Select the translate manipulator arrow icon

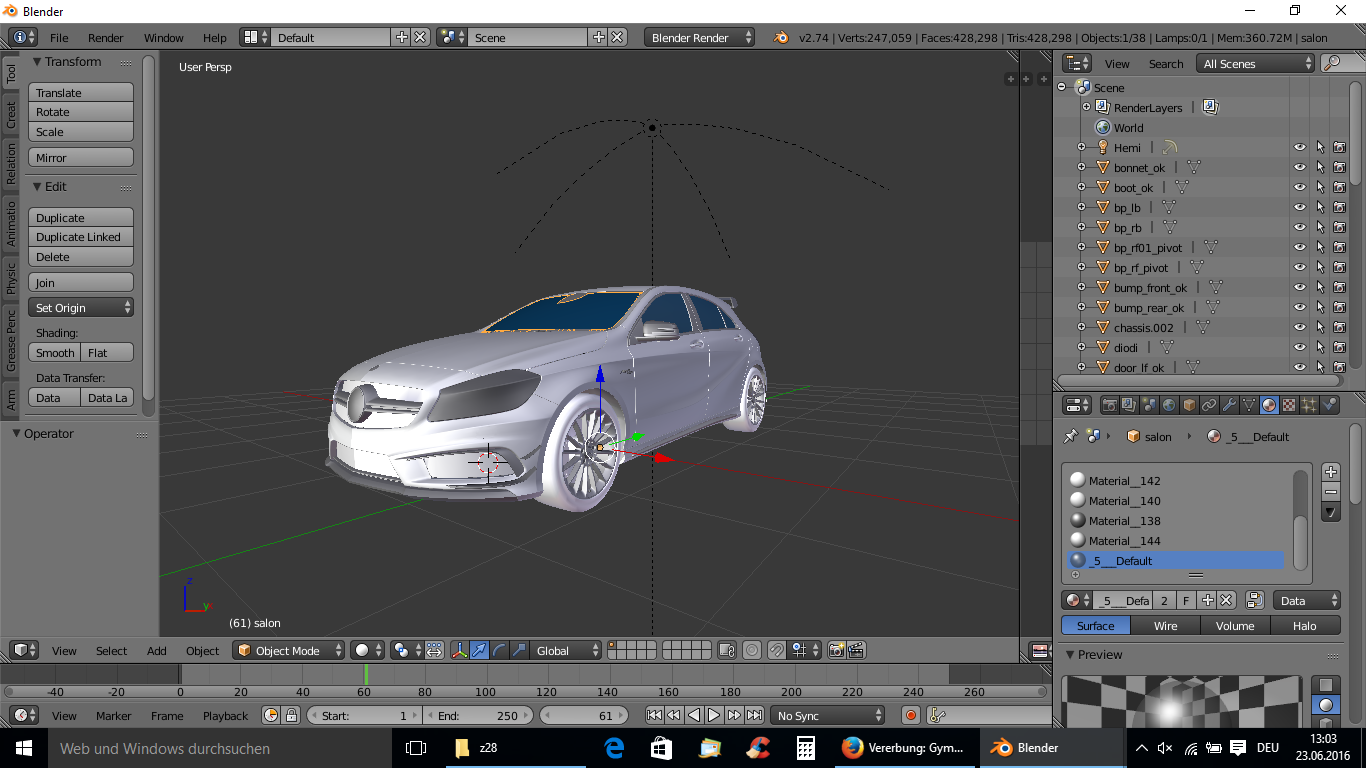[479, 650]
